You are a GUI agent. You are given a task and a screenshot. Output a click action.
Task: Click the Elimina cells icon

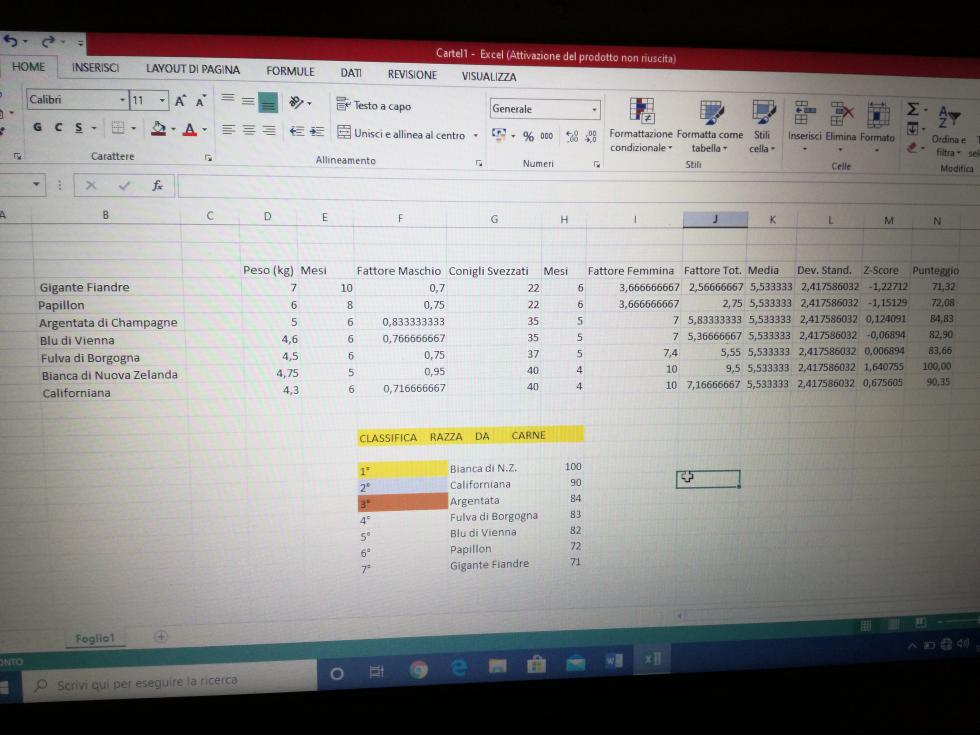840,114
